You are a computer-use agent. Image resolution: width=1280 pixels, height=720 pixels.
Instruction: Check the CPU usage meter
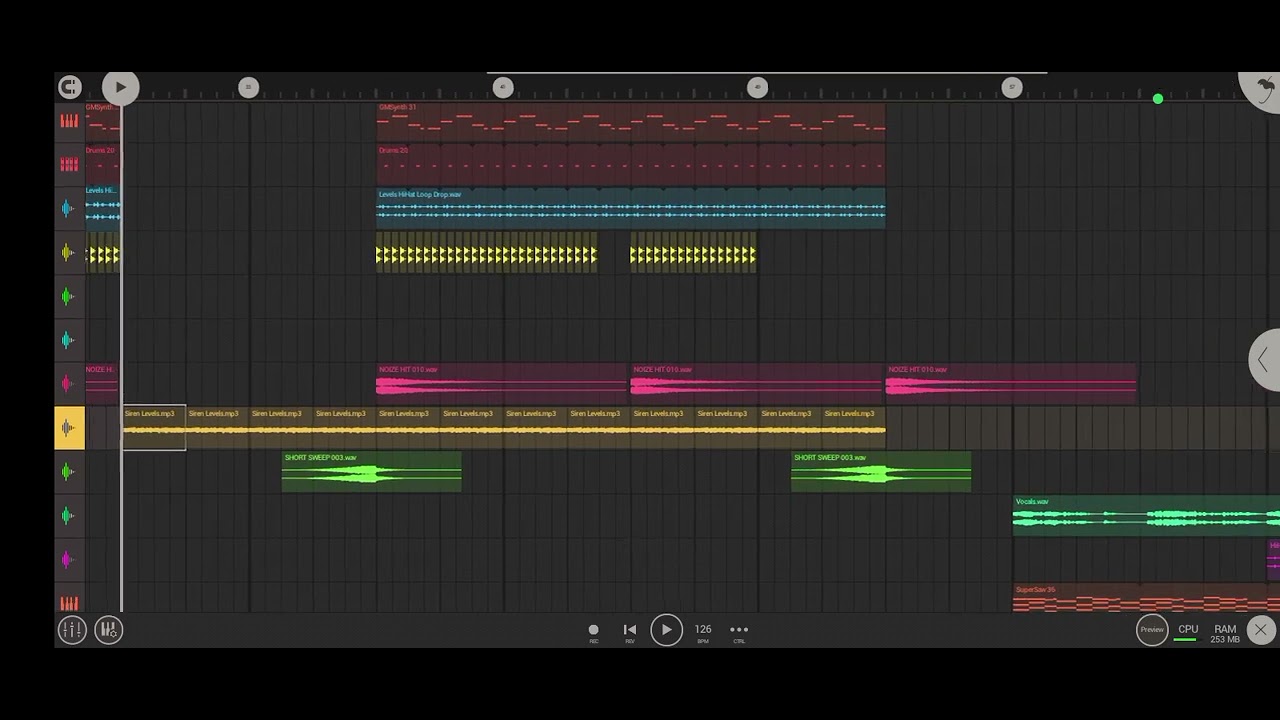click(1187, 633)
